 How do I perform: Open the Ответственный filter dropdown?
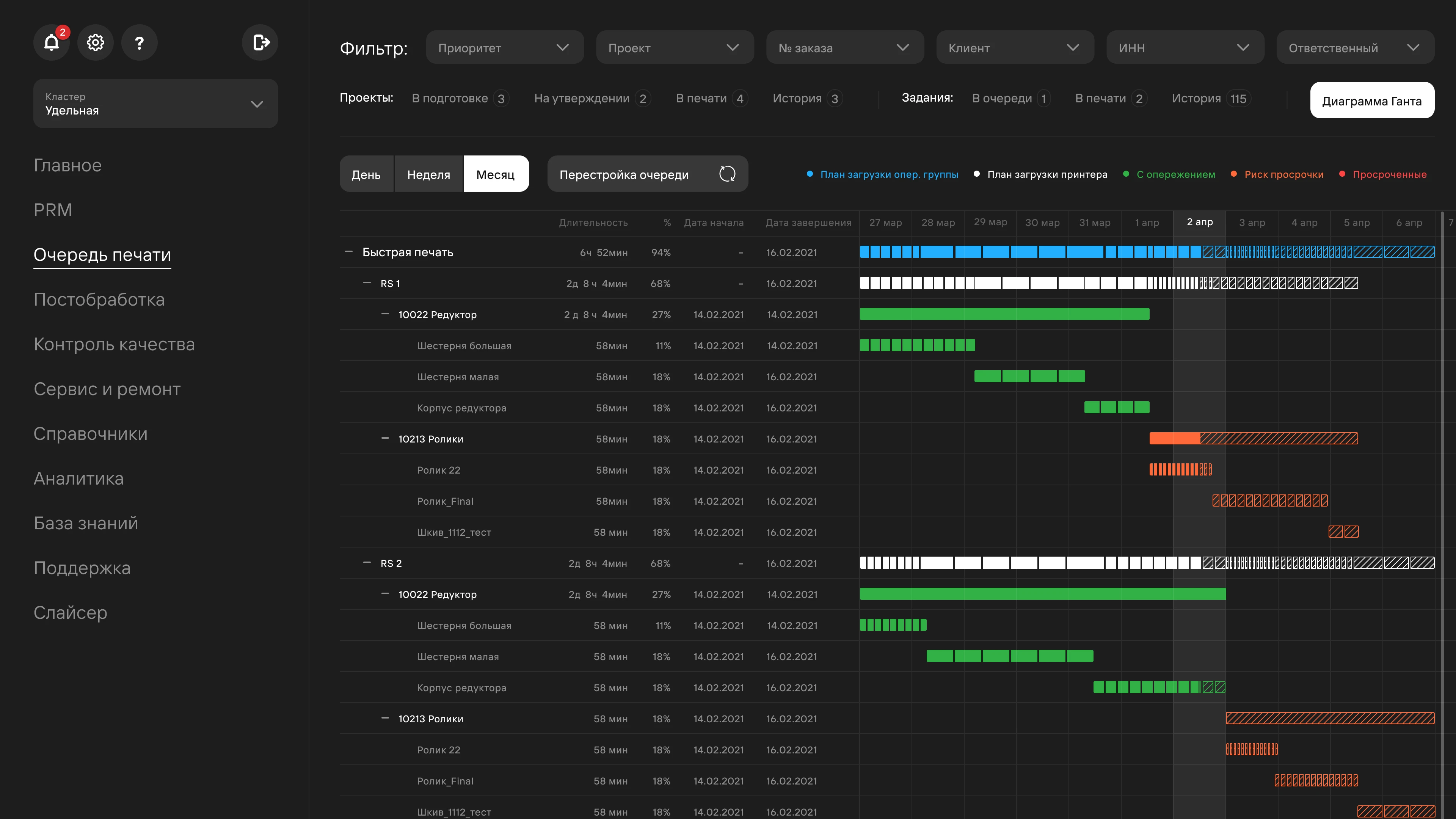[x=1356, y=47]
